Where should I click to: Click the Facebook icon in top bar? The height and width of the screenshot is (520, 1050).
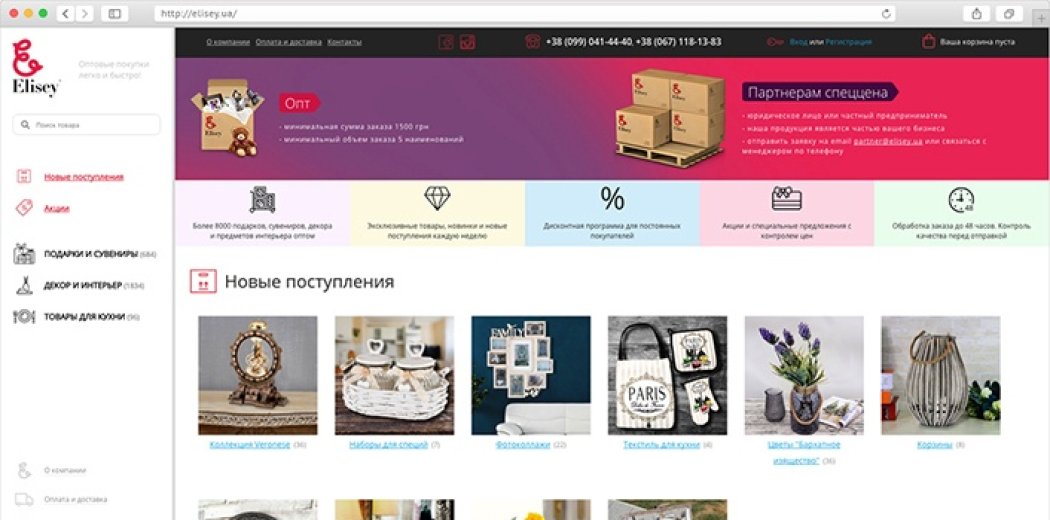tap(446, 41)
